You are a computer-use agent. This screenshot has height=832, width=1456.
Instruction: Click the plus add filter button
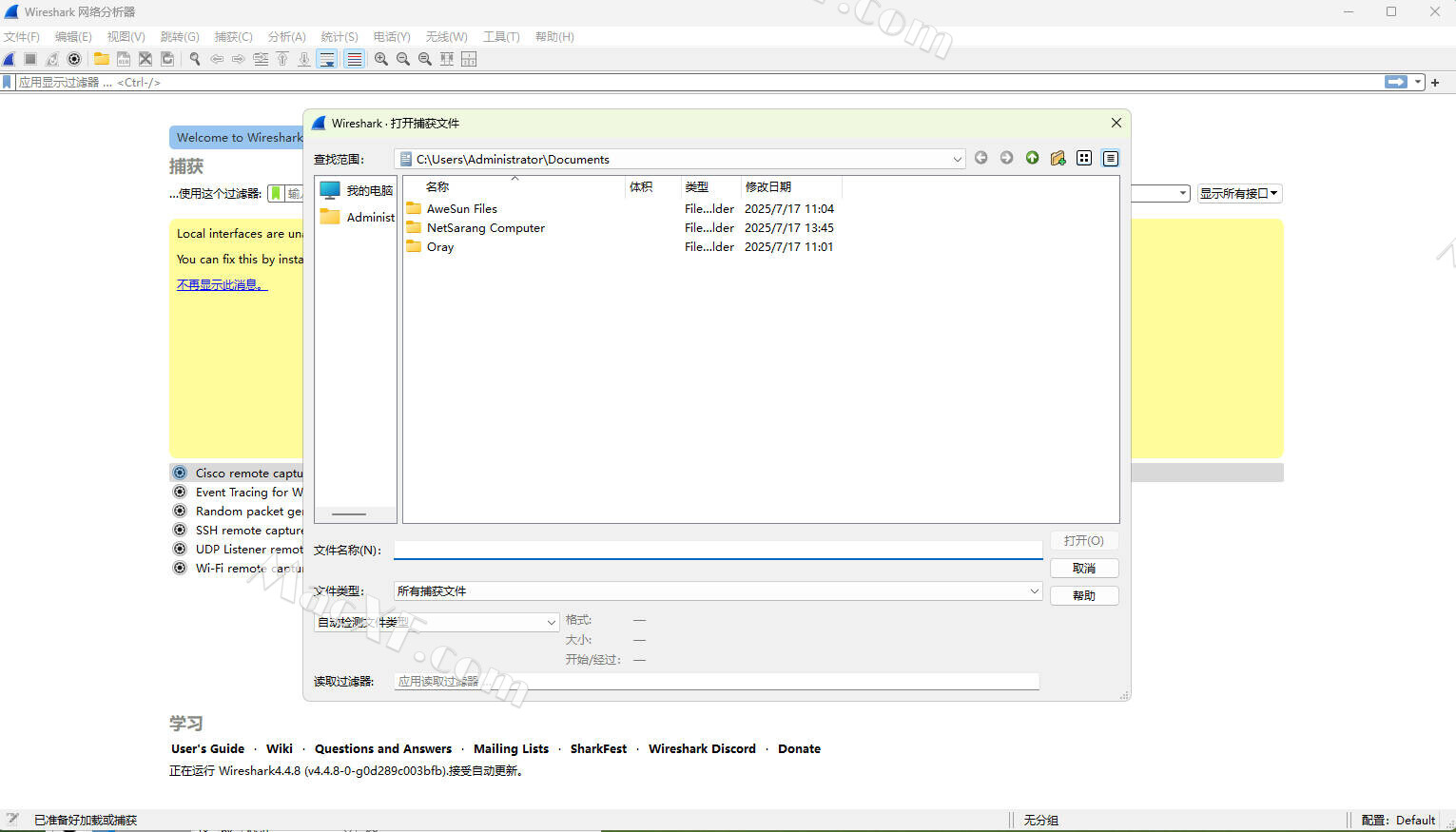[1435, 83]
